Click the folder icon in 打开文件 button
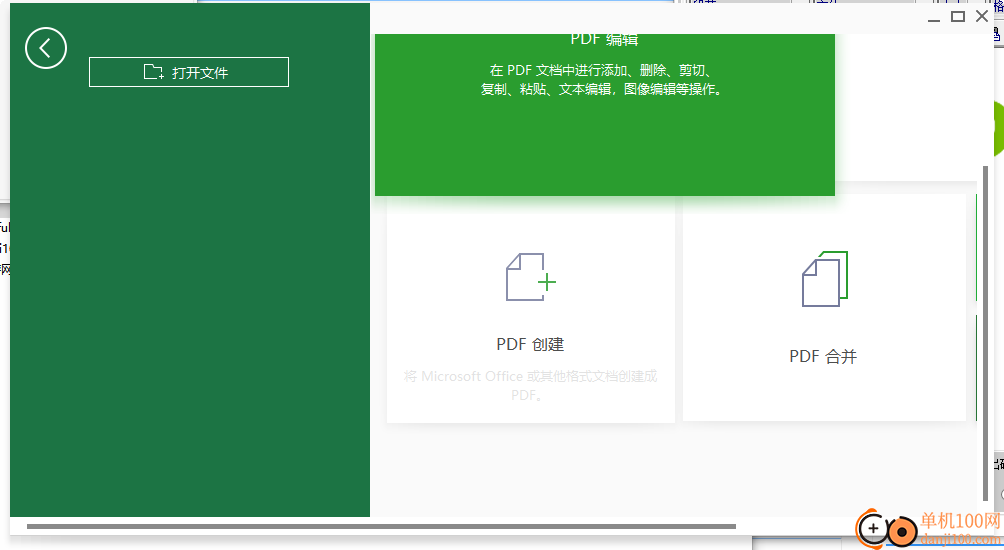Screen dimensions: 1004x550 [x=153, y=72]
